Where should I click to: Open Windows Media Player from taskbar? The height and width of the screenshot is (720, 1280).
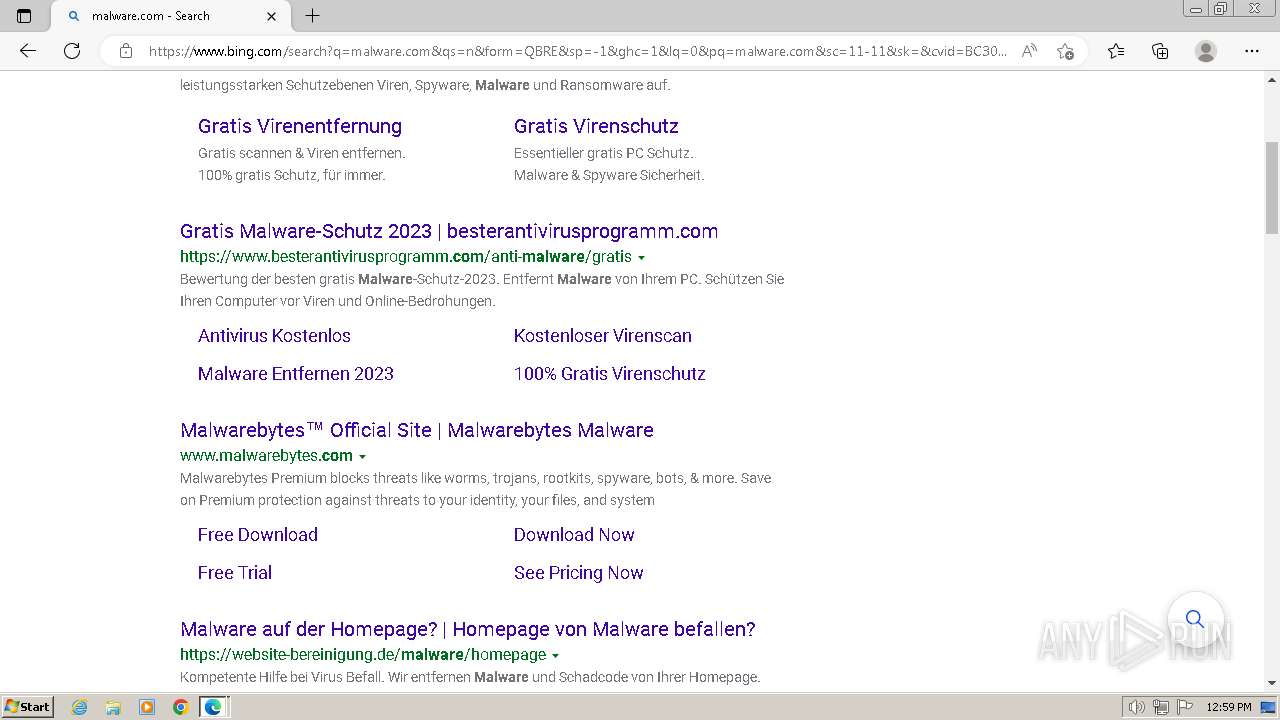point(147,707)
